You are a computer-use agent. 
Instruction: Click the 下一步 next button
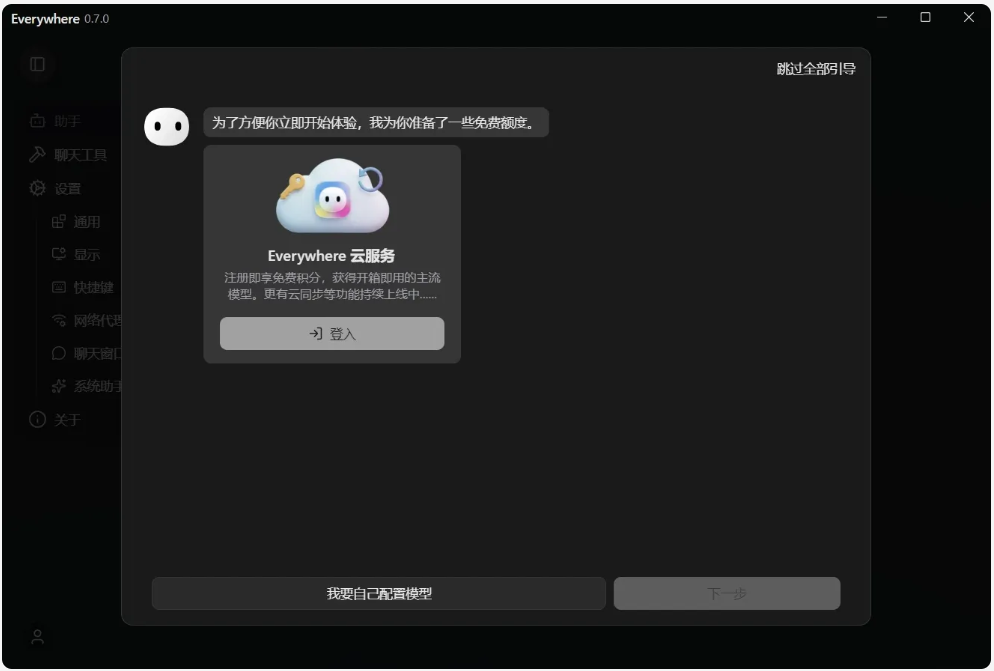pyautogui.click(x=727, y=594)
